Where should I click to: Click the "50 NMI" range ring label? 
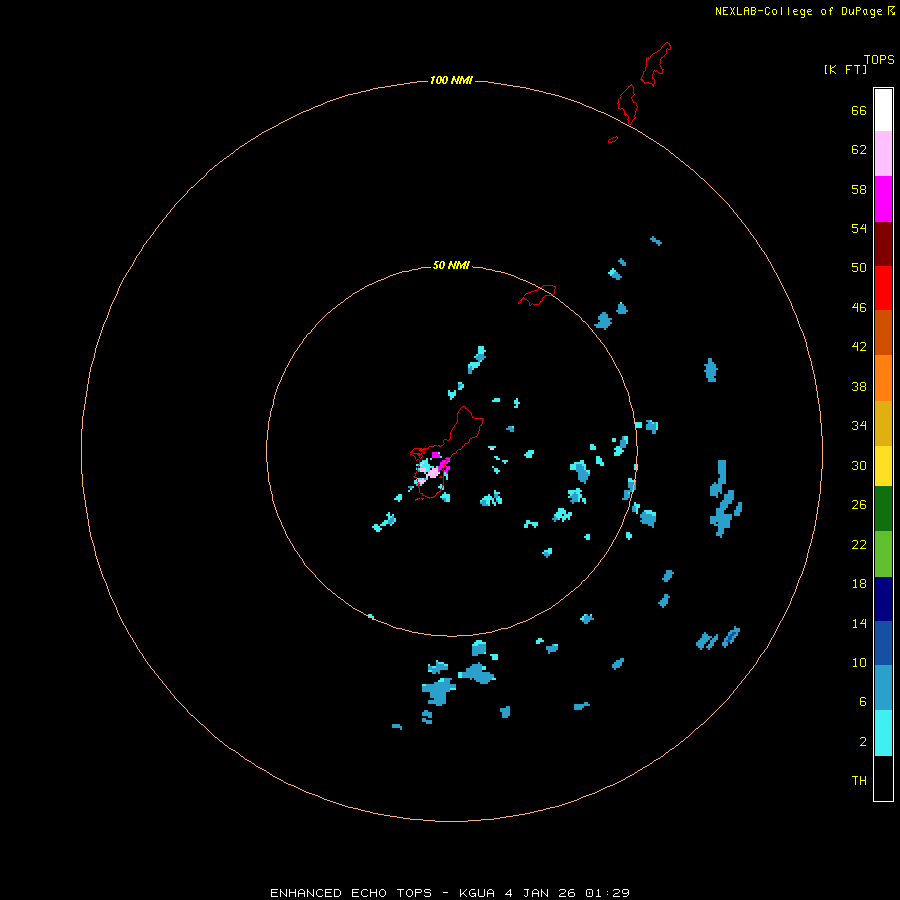(451, 265)
